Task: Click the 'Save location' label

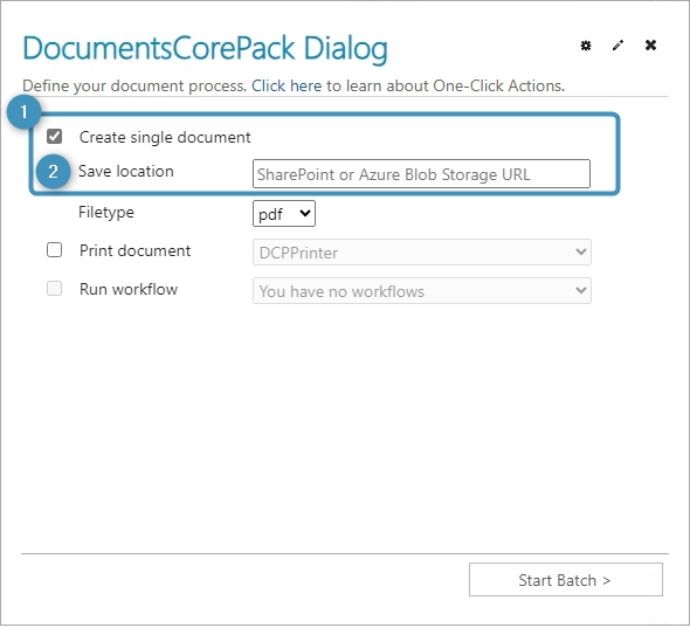Action: (126, 172)
